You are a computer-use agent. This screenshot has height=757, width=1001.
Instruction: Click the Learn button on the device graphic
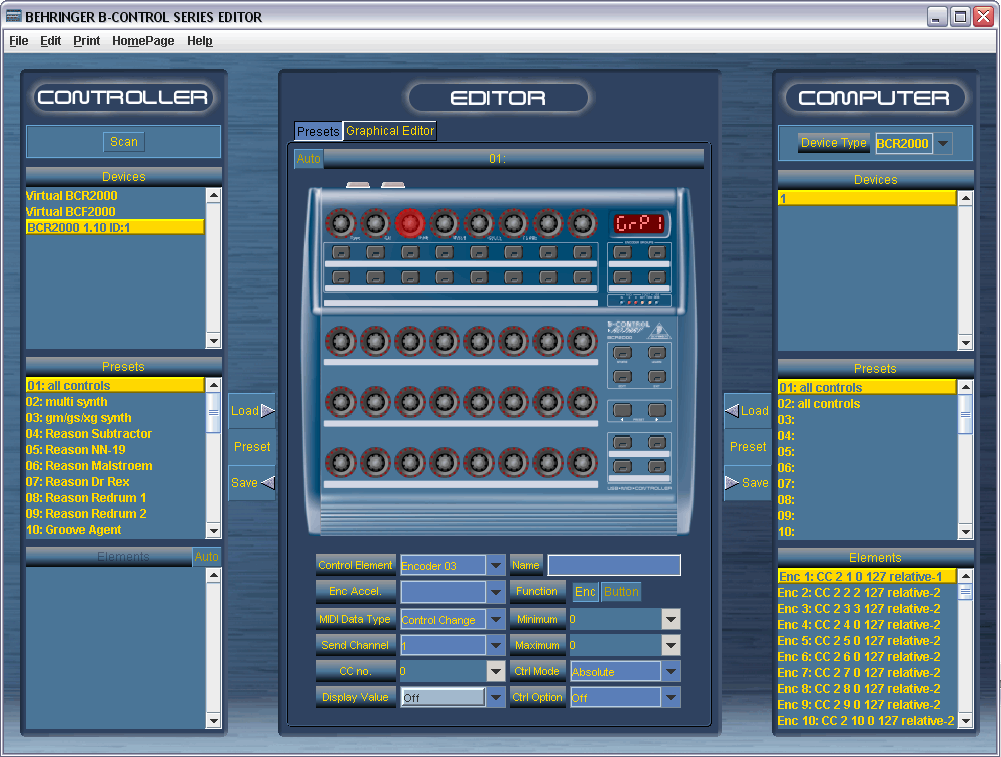point(657,352)
